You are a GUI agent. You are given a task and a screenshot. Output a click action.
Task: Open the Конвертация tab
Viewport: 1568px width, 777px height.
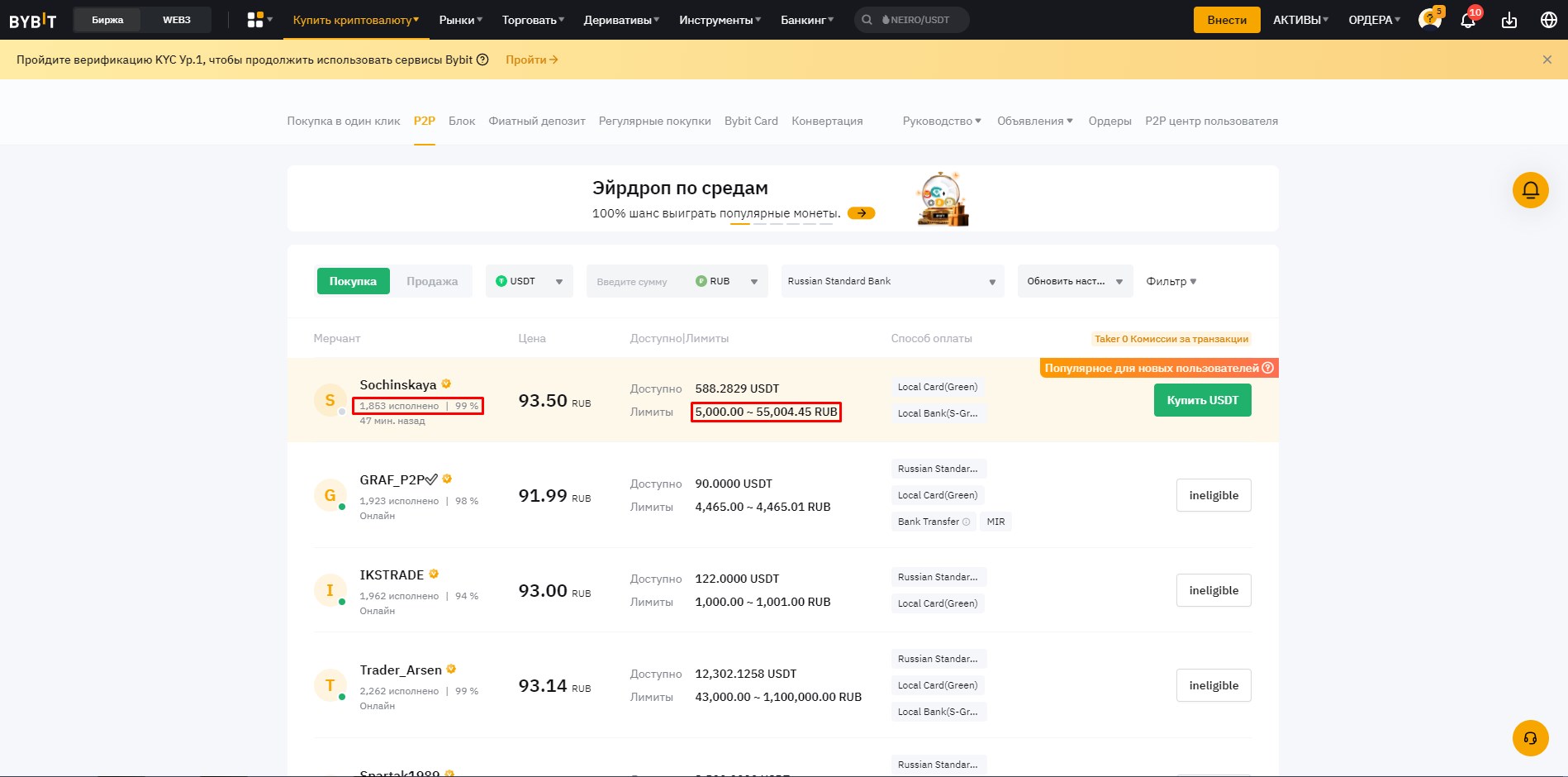(x=827, y=121)
